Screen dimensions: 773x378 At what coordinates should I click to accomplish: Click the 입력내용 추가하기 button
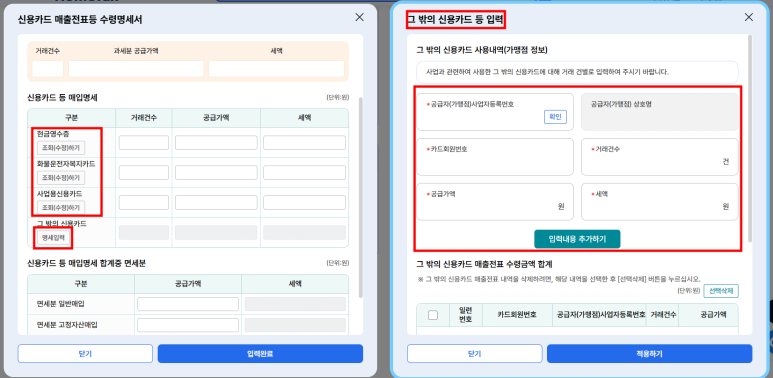coord(577,239)
